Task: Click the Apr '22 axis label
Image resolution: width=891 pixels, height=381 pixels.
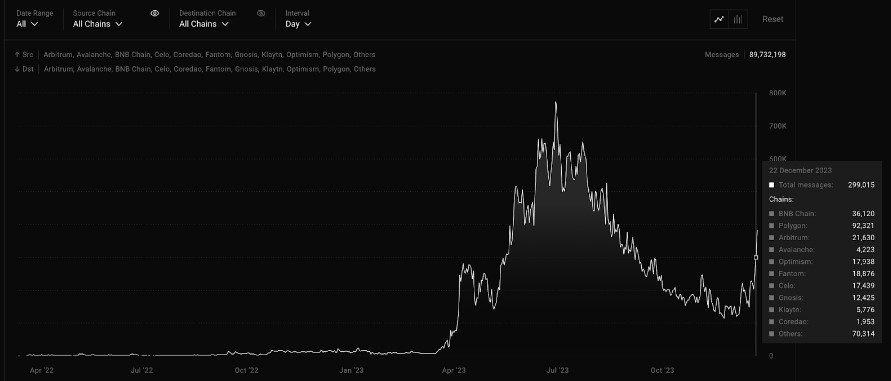Action: (x=41, y=370)
